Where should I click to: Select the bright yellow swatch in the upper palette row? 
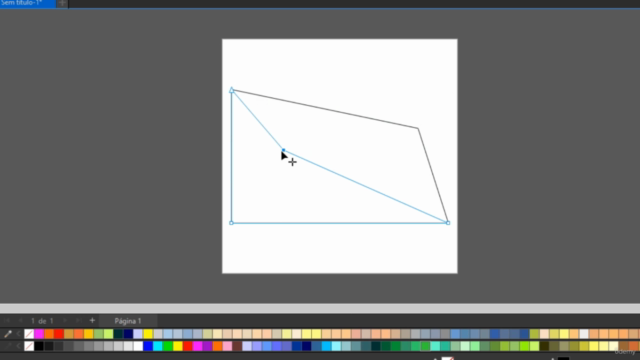tap(148, 334)
